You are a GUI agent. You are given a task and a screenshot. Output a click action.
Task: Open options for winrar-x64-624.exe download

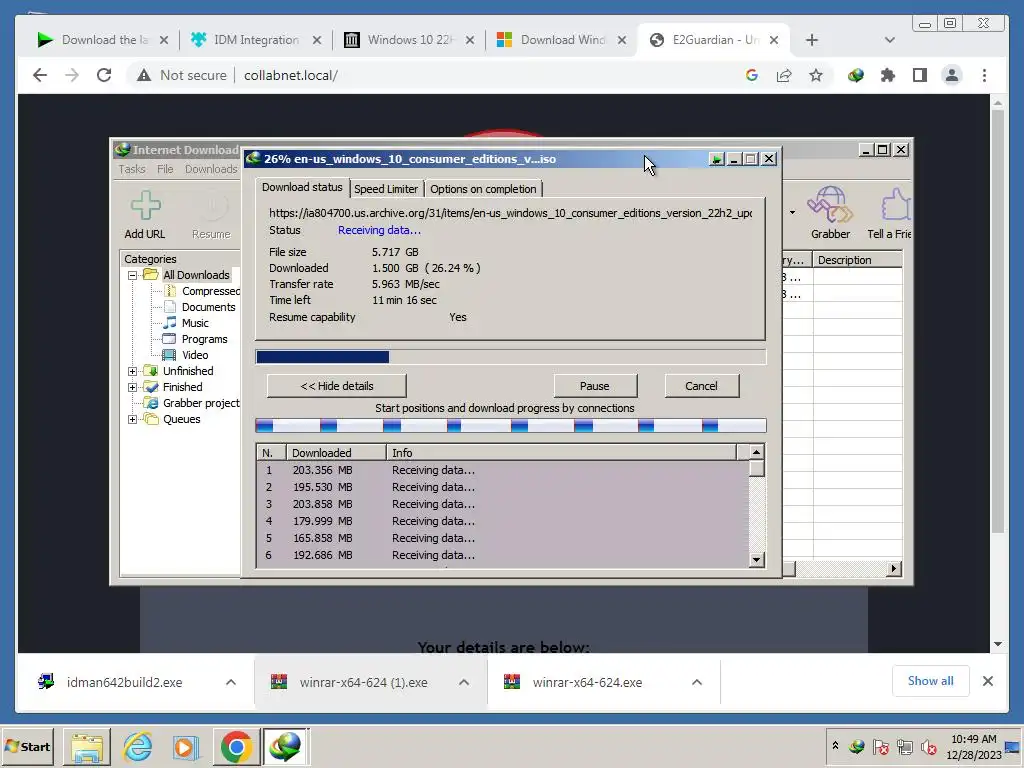click(x=697, y=682)
